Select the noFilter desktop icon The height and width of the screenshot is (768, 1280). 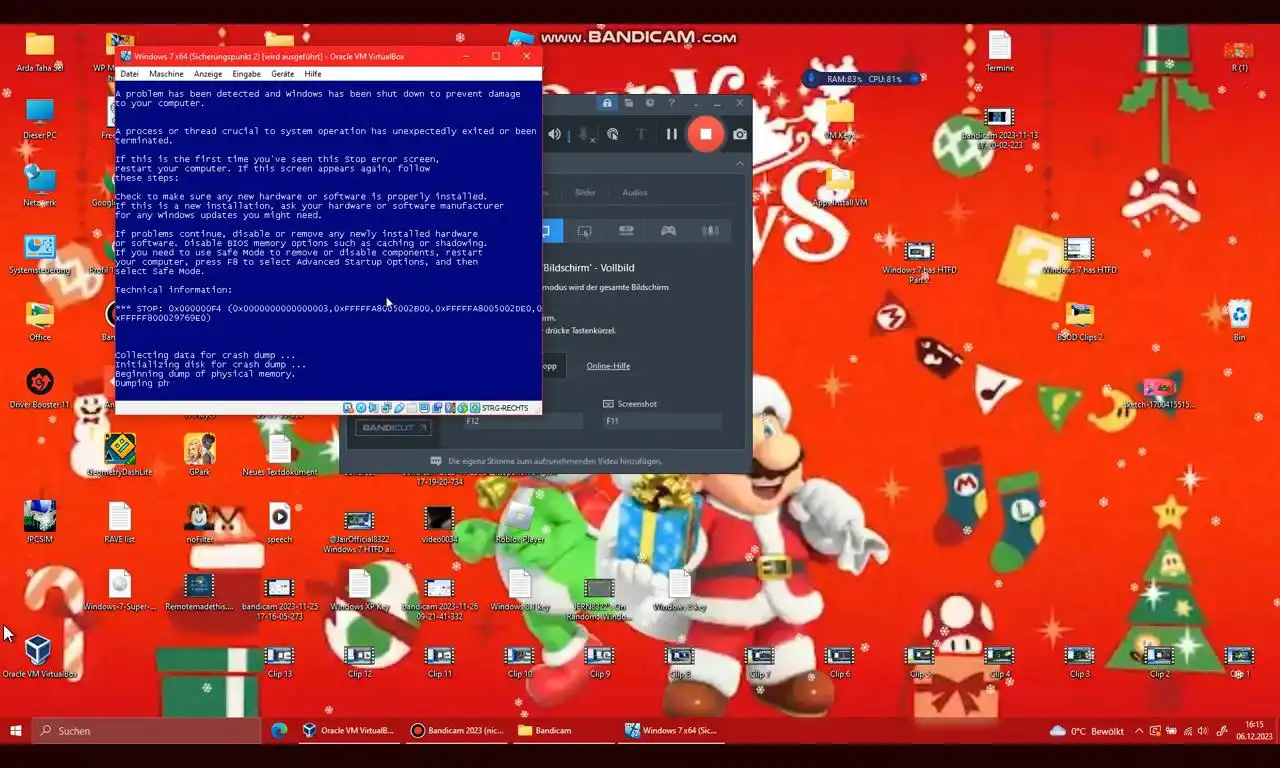(x=199, y=522)
